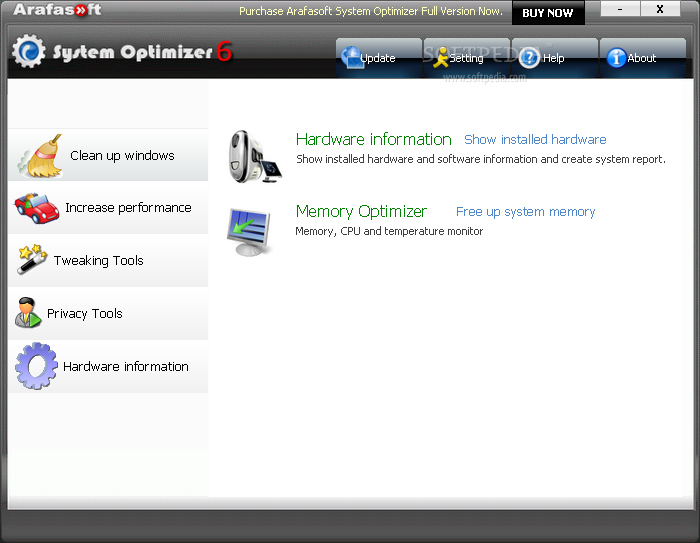Click the monitor icon for Memory Optimizer
This screenshot has height=543, width=700.
tap(249, 232)
